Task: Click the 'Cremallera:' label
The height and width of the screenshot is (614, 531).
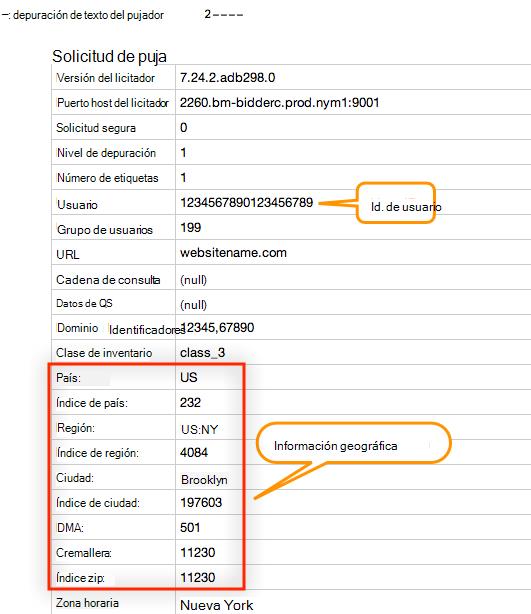Action: click(84, 553)
